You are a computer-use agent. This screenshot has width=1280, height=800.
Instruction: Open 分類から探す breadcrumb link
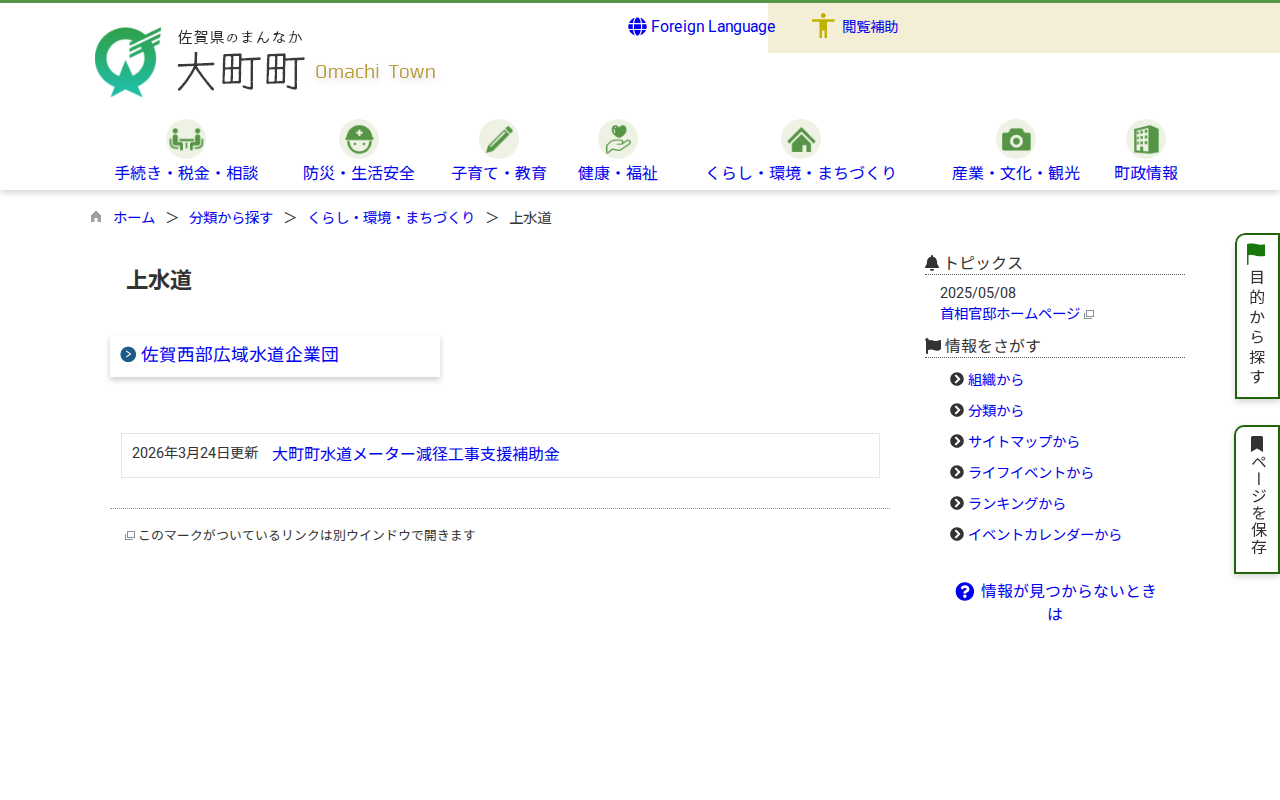click(231, 217)
